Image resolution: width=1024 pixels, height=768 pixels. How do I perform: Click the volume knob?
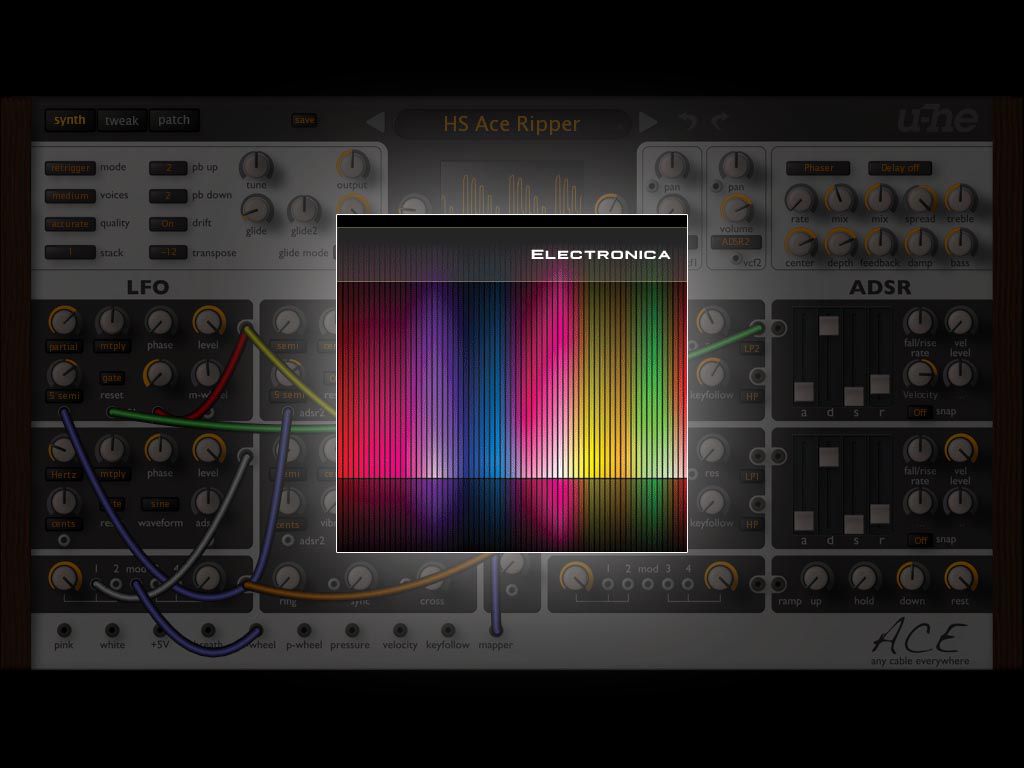(x=736, y=210)
